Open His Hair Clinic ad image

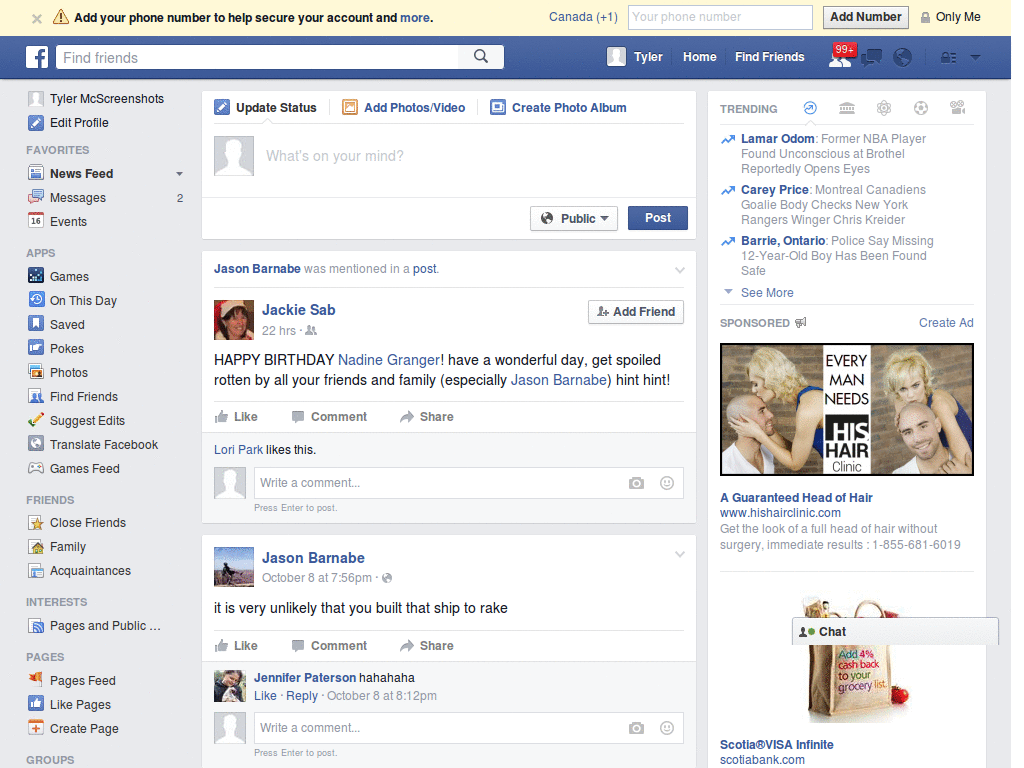click(x=846, y=409)
